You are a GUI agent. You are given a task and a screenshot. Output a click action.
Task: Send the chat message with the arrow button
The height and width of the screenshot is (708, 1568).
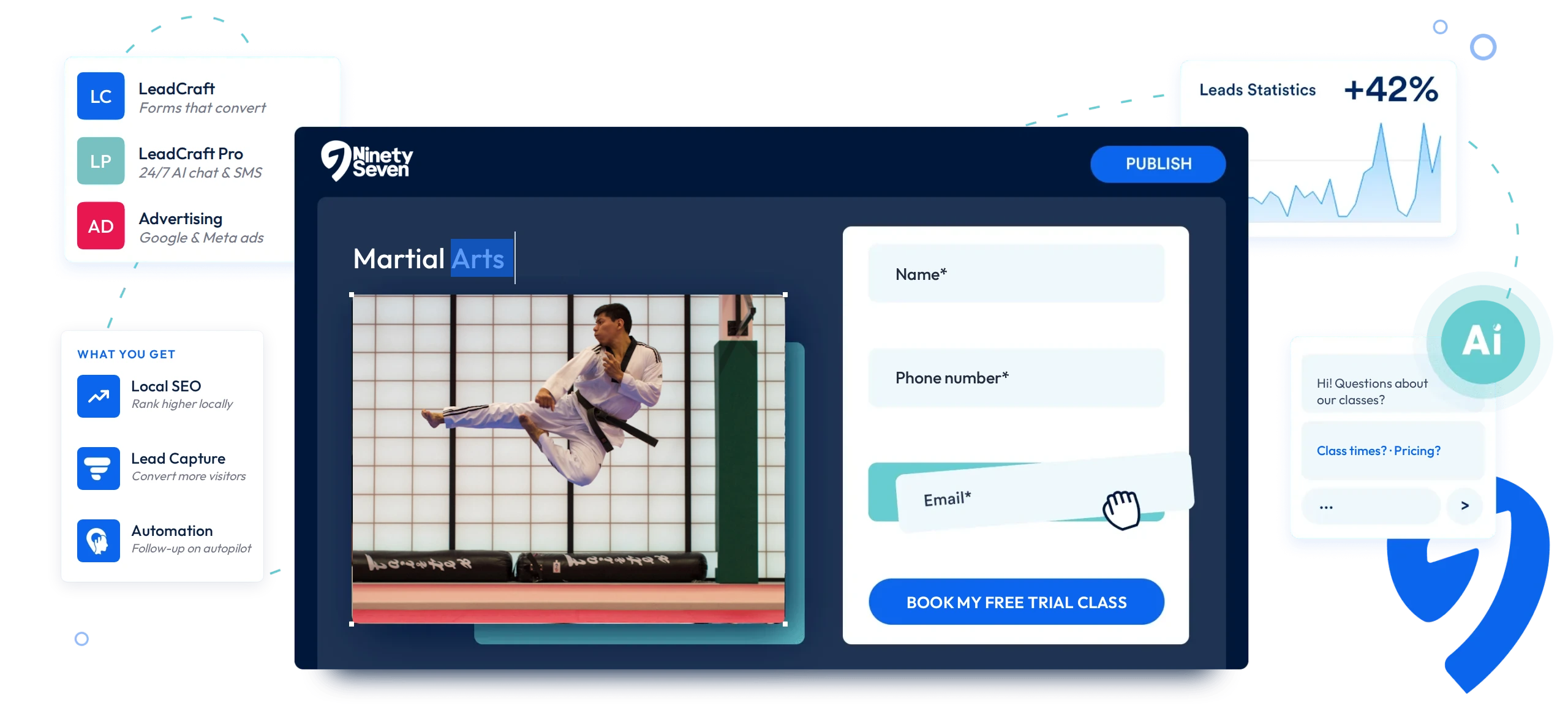pos(1464,505)
